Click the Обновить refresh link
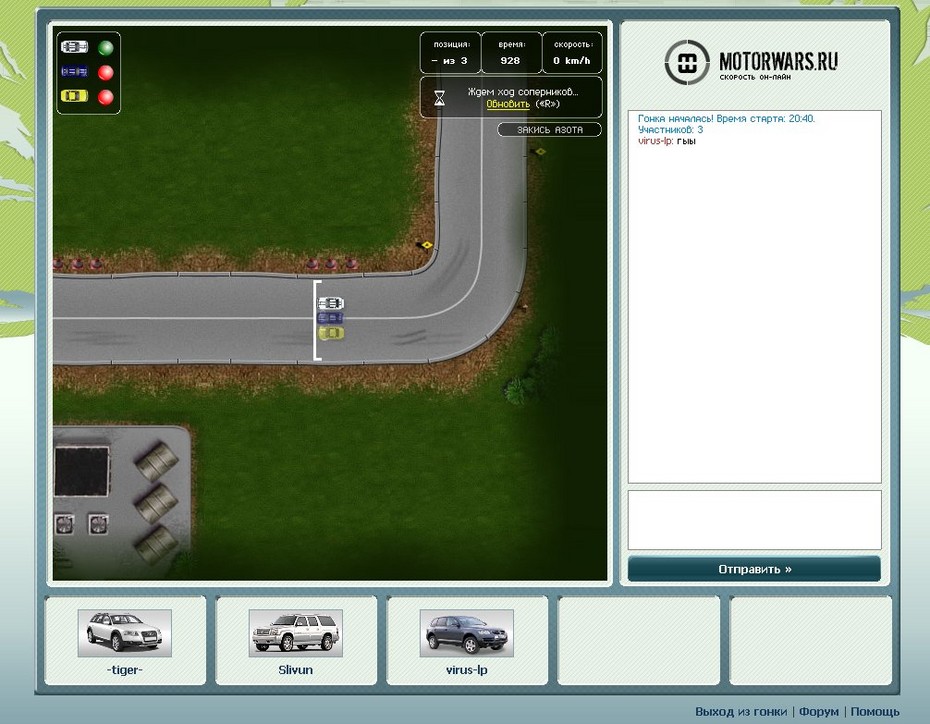Viewport: 930px width, 724px height. click(508, 104)
